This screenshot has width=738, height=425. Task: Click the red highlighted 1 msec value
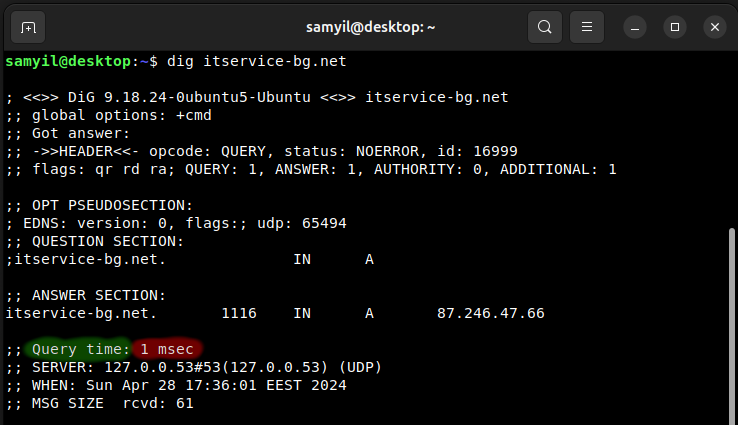coord(167,349)
